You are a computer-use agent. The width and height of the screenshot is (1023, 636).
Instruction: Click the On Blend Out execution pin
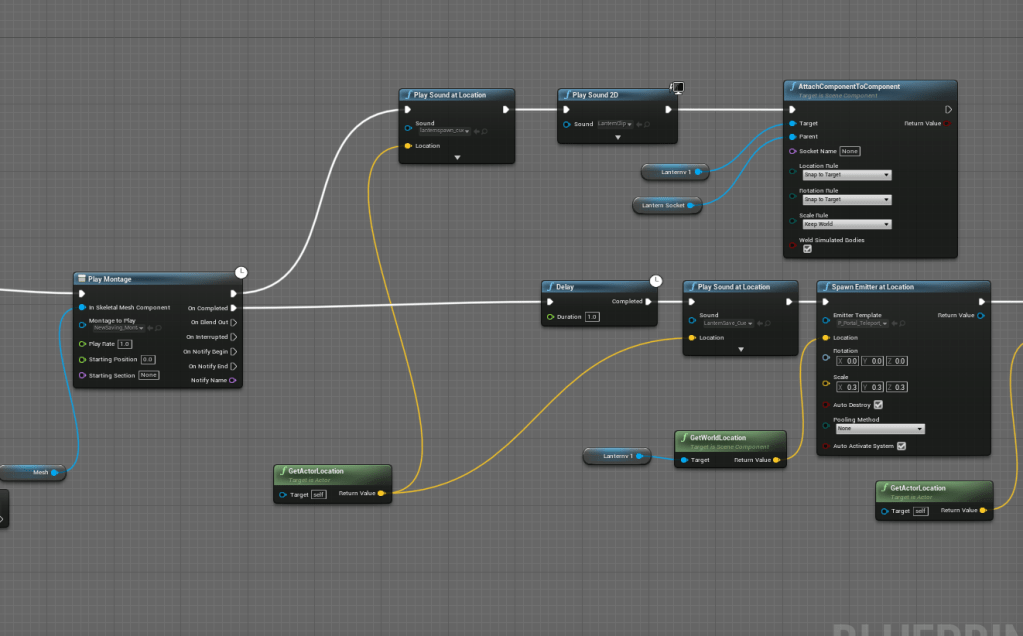[233, 322]
